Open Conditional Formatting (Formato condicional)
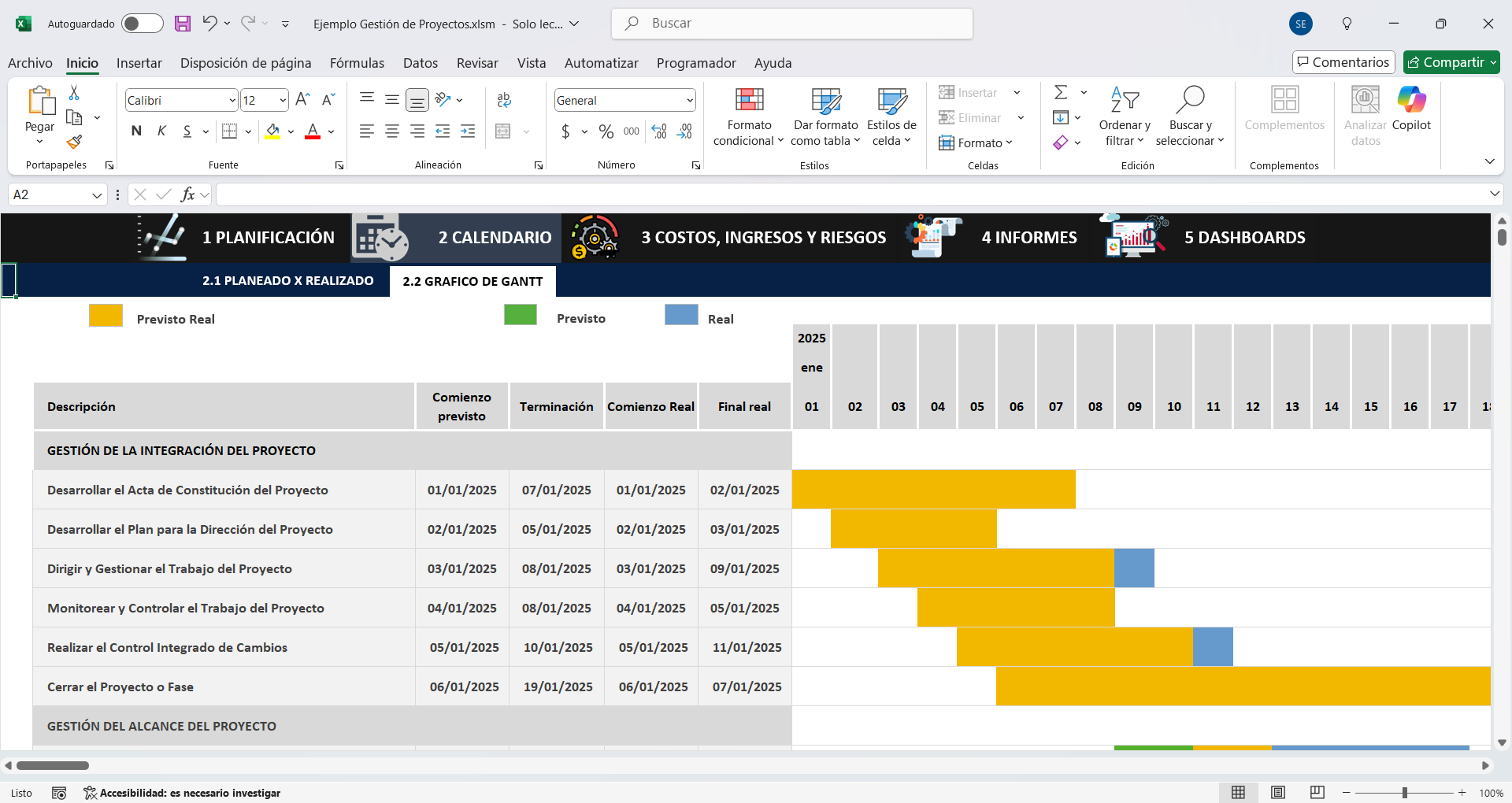This screenshot has height=803, width=1512. (x=749, y=117)
